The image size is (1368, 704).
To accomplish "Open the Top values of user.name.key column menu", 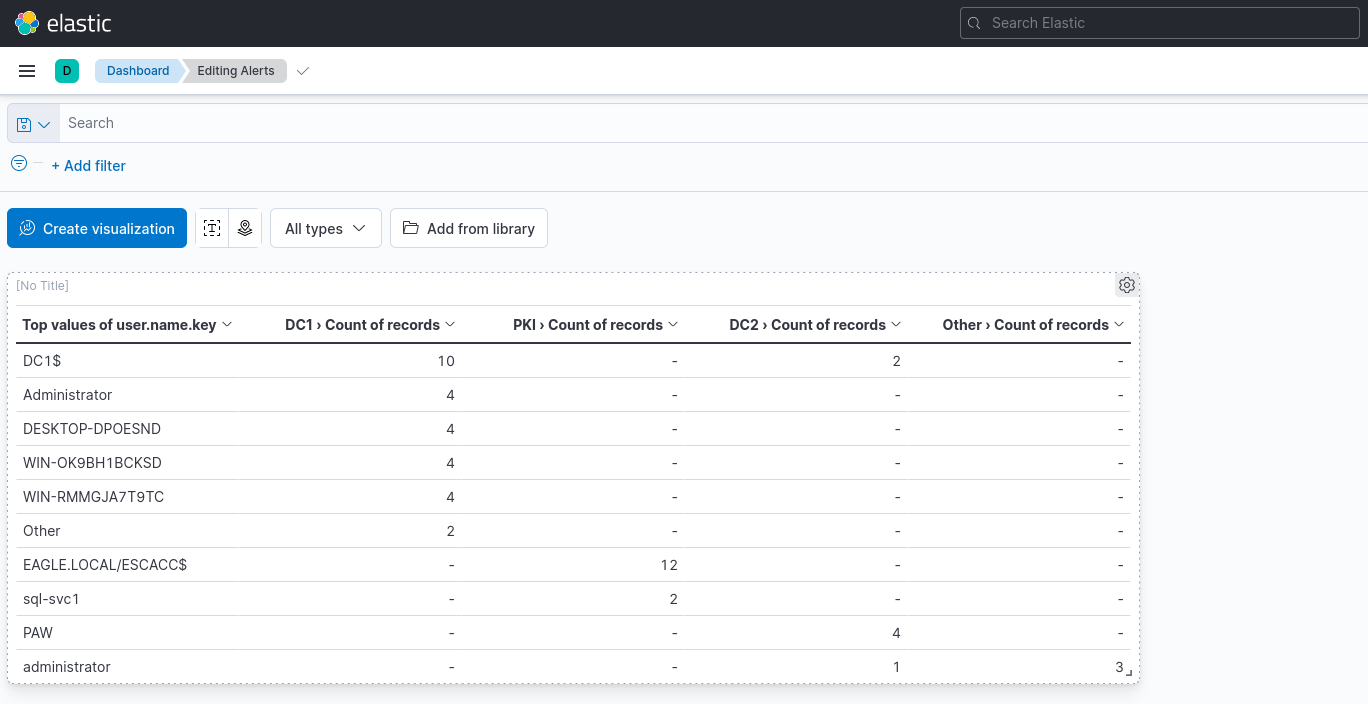I will [x=227, y=324].
